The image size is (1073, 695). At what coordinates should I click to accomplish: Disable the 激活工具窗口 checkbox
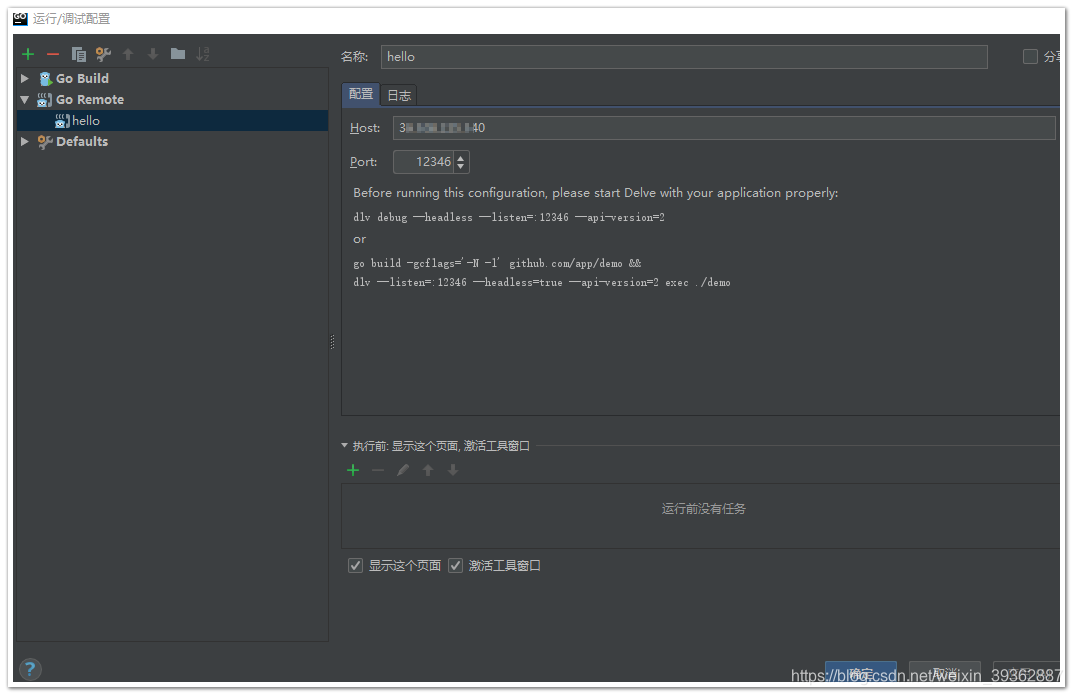pyautogui.click(x=455, y=565)
